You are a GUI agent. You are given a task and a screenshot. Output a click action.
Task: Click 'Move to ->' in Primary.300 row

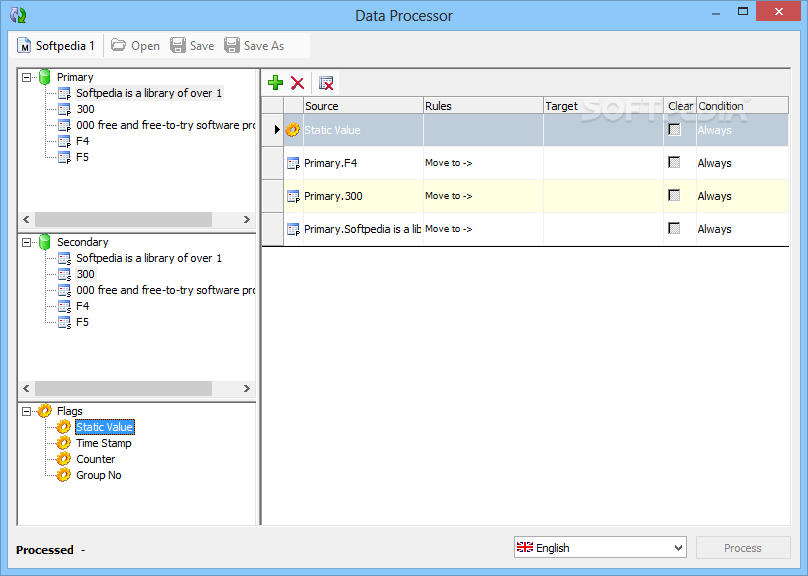pyautogui.click(x=448, y=196)
